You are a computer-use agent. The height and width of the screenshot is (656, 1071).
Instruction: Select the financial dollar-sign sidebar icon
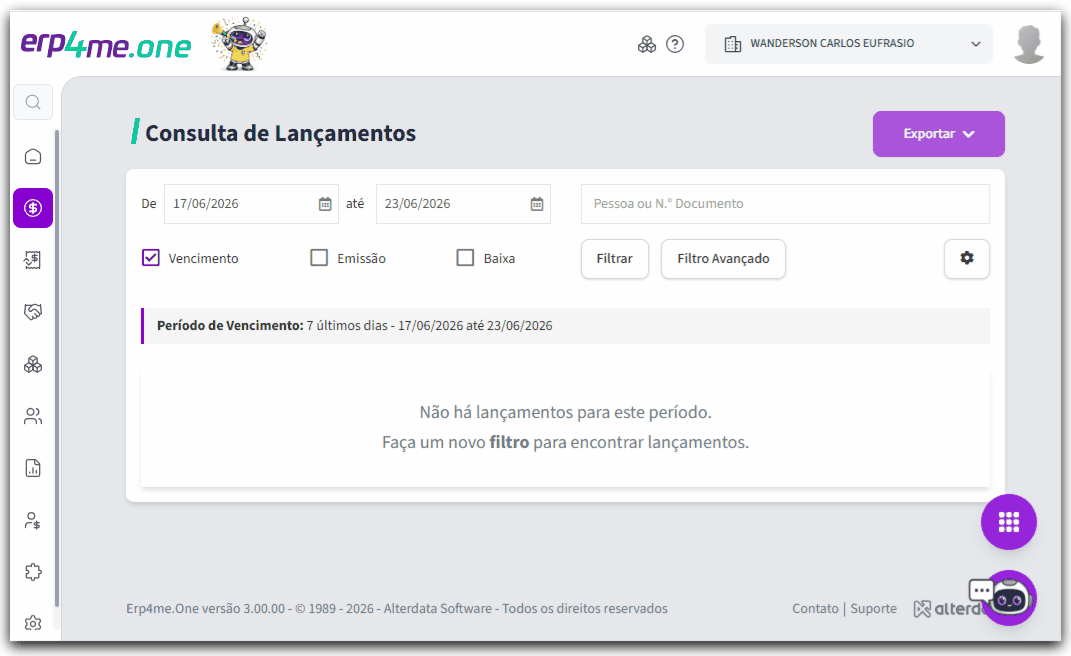(x=33, y=208)
